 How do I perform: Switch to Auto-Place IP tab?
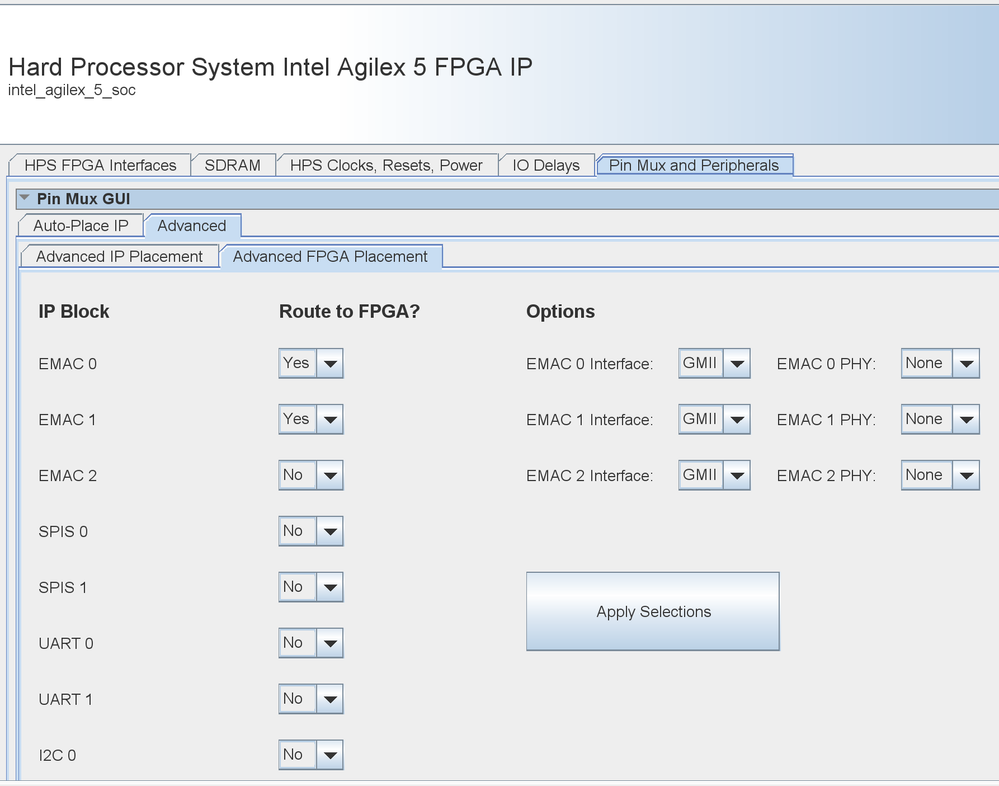click(80, 225)
